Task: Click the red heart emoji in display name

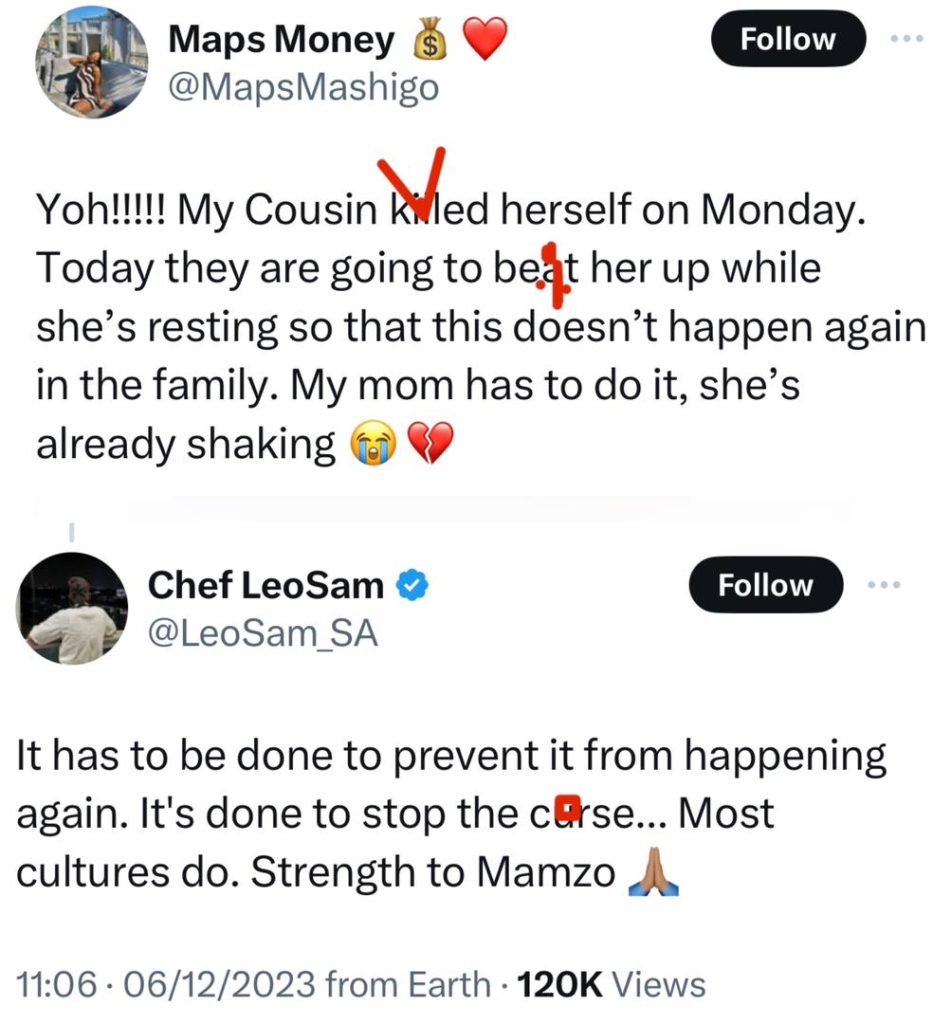Action: coord(485,41)
